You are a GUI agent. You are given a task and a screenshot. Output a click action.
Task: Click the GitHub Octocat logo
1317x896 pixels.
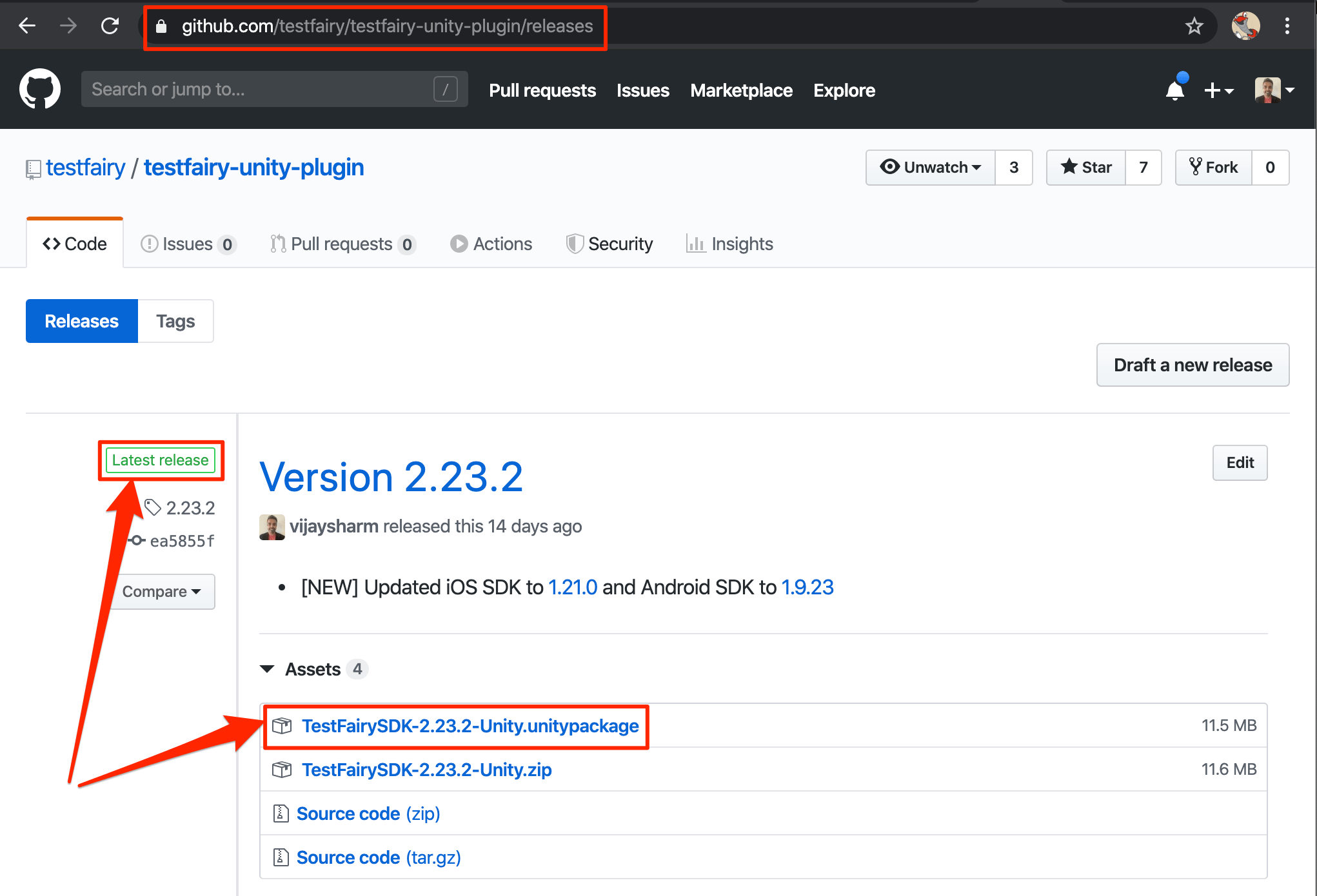tap(40, 90)
